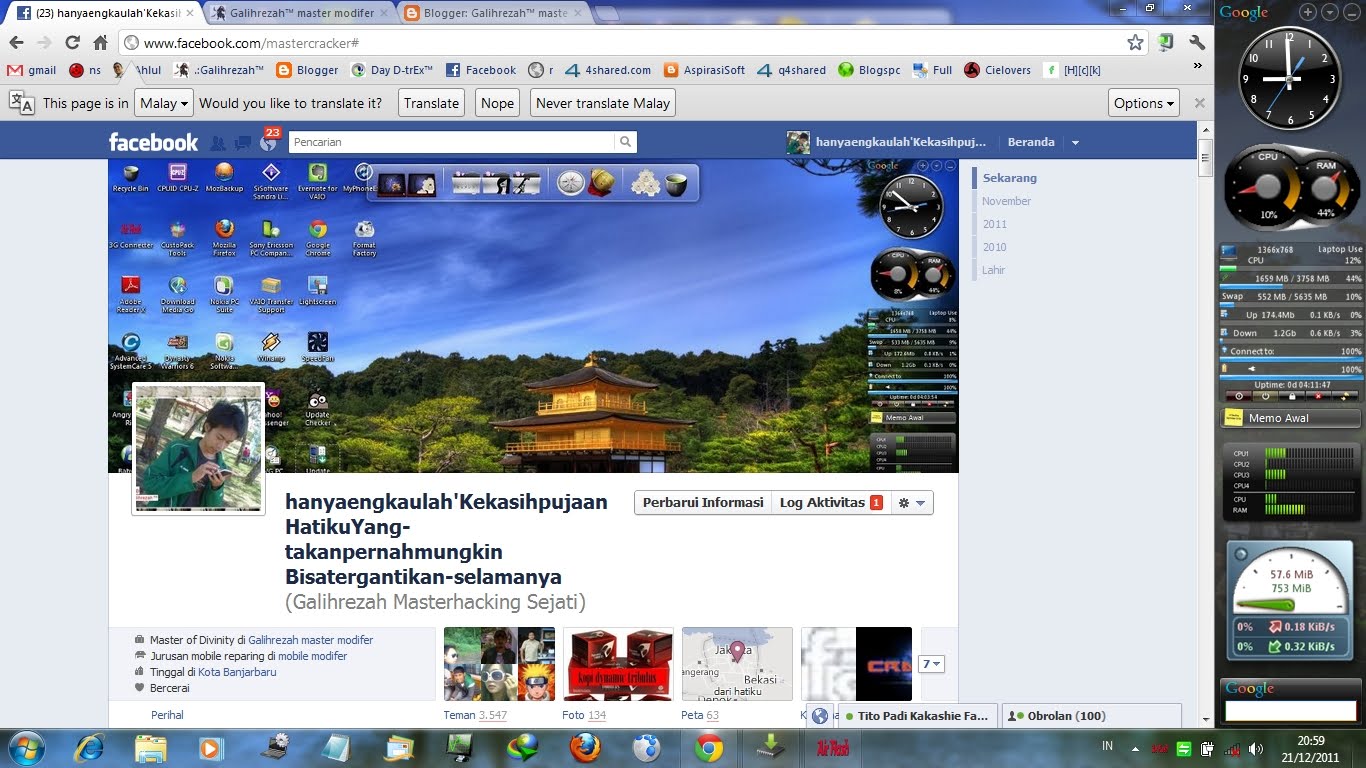
Task: Click the page reload icon in the toolbar
Action: [71, 44]
